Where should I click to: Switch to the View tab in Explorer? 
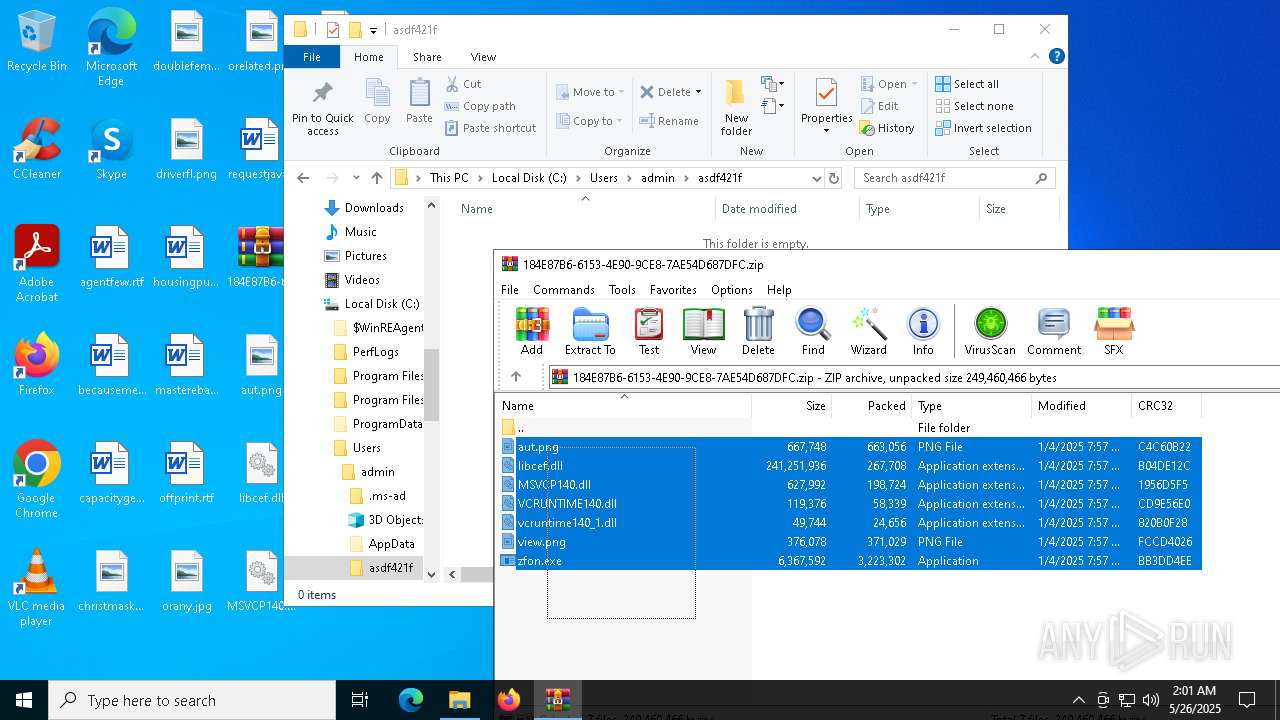(x=483, y=57)
